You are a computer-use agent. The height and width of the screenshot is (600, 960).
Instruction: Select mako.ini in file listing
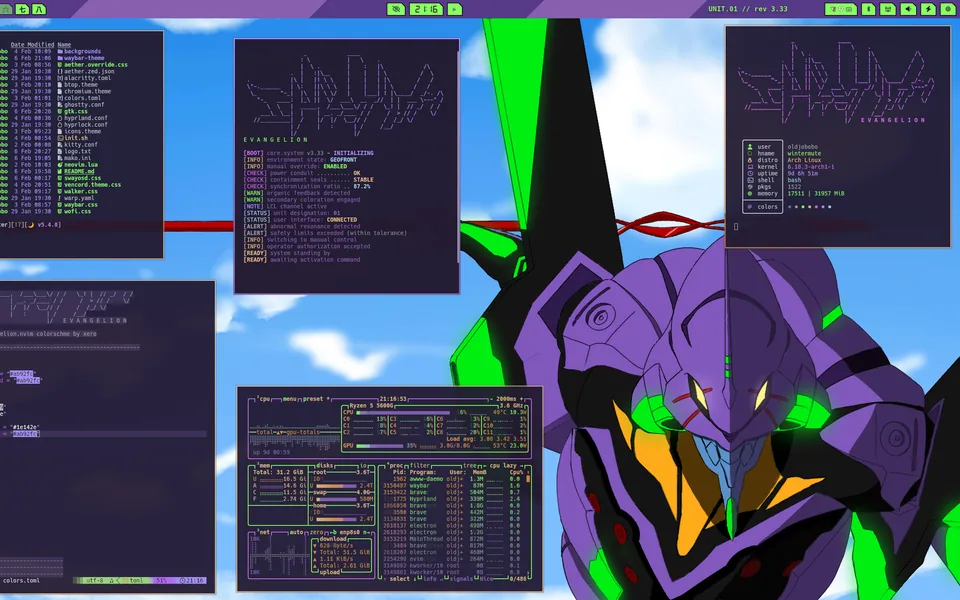78,158
